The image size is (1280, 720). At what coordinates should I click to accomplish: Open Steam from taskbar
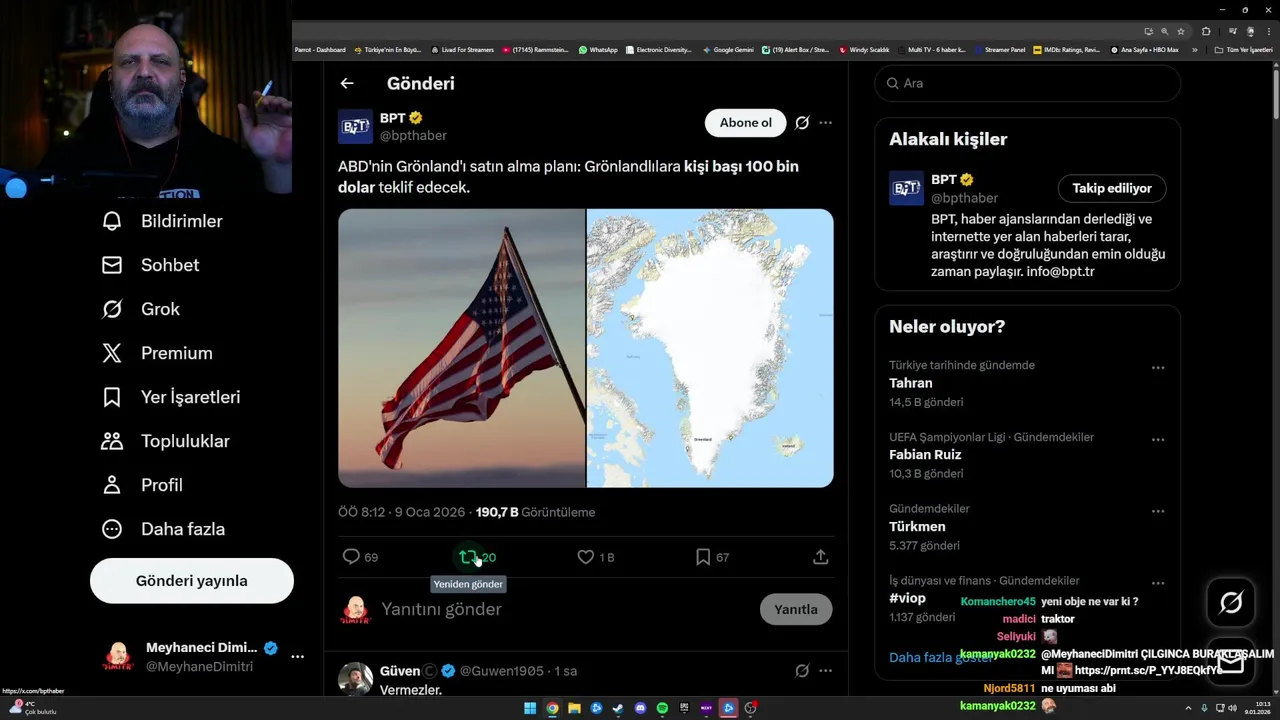point(618,708)
